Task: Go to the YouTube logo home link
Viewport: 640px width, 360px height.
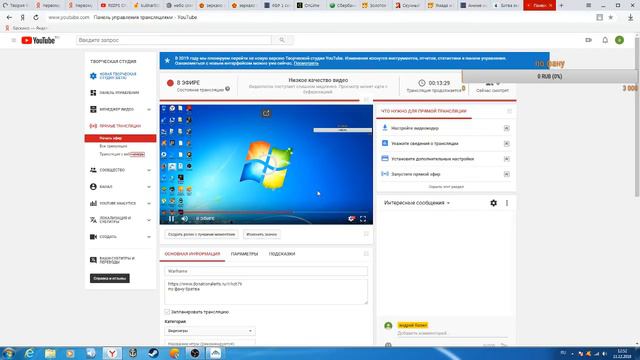Action: [38, 40]
